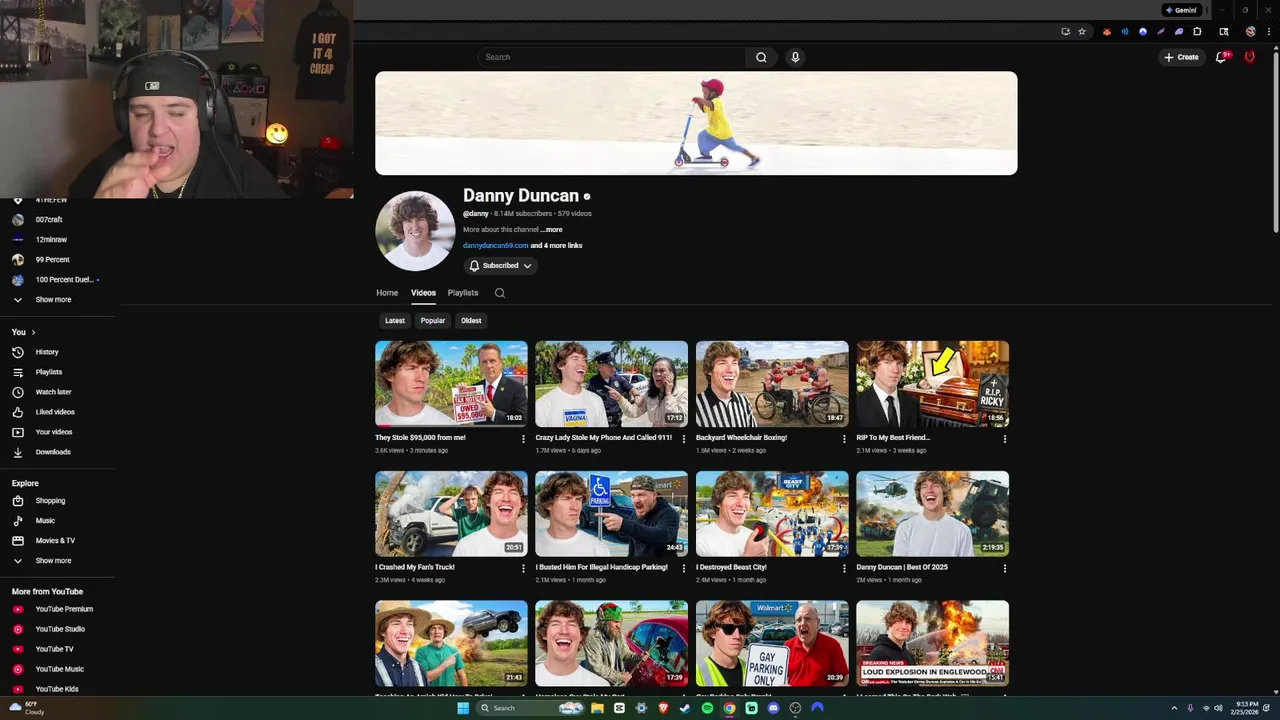The height and width of the screenshot is (720, 1280).
Task: Select the Popular sort chip
Action: (x=433, y=321)
